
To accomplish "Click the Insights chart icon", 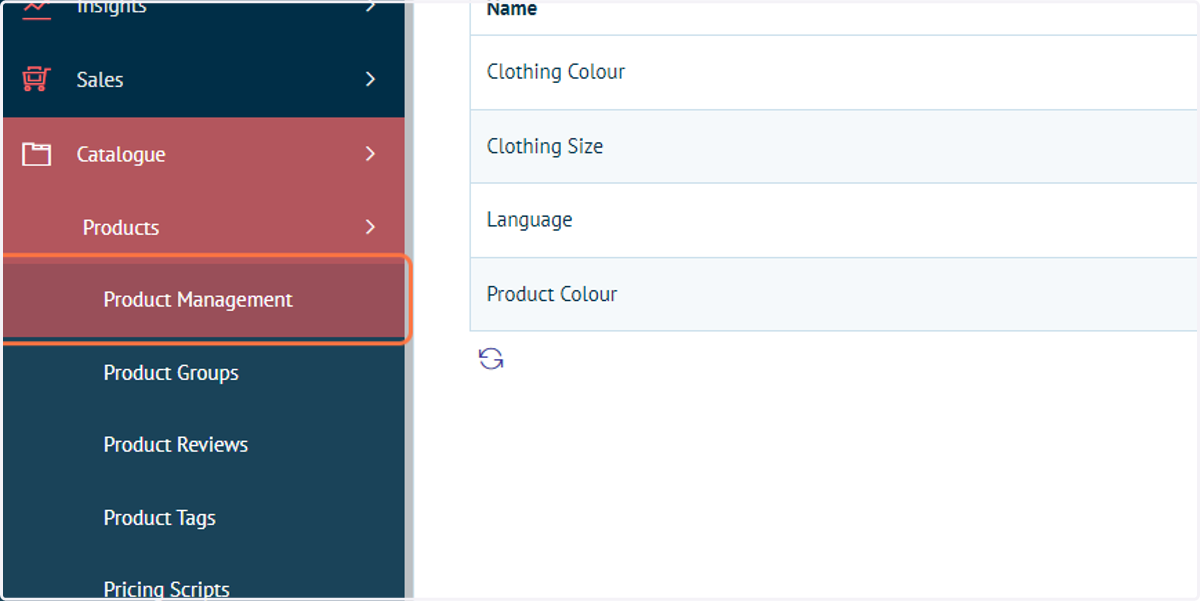I will click(x=36, y=8).
